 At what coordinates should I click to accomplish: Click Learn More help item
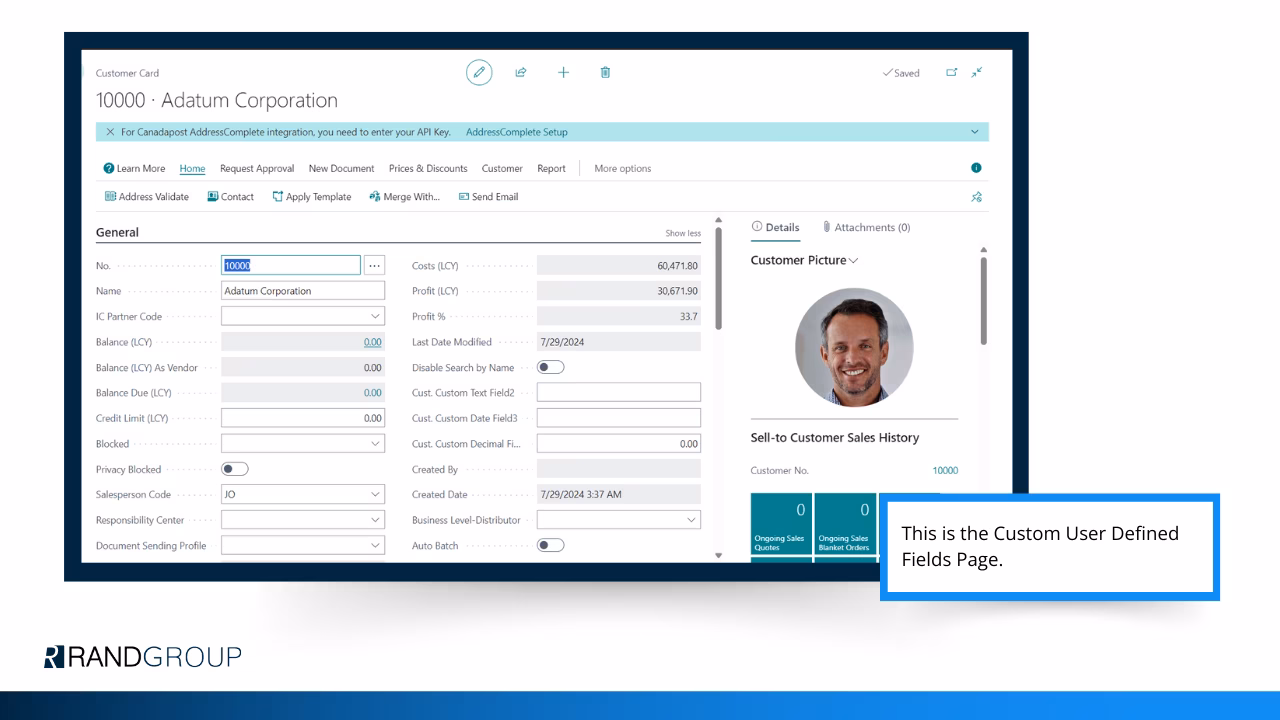click(x=135, y=169)
